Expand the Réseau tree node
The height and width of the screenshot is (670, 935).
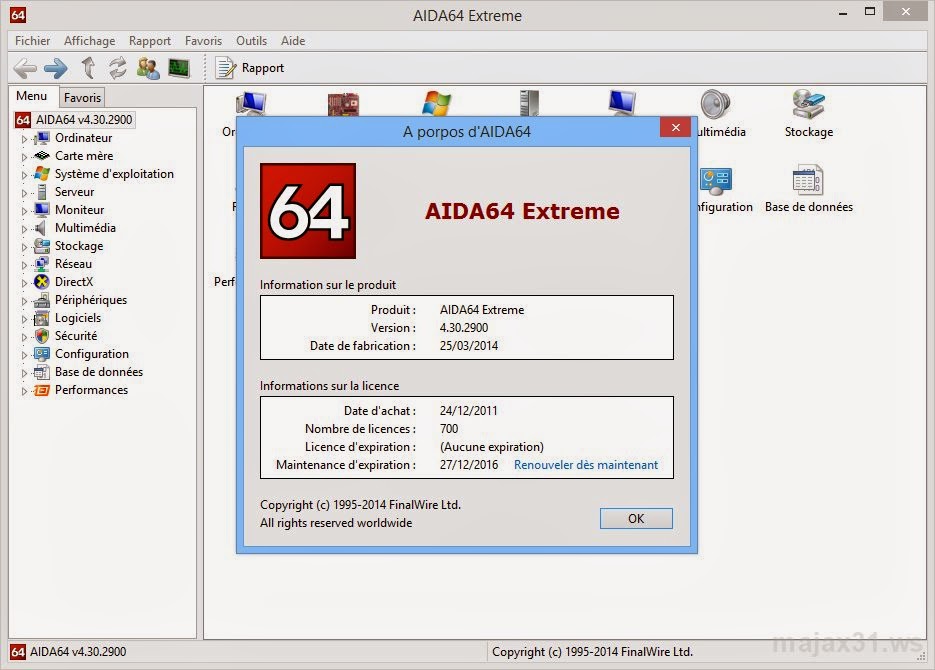click(x=23, y=264)
